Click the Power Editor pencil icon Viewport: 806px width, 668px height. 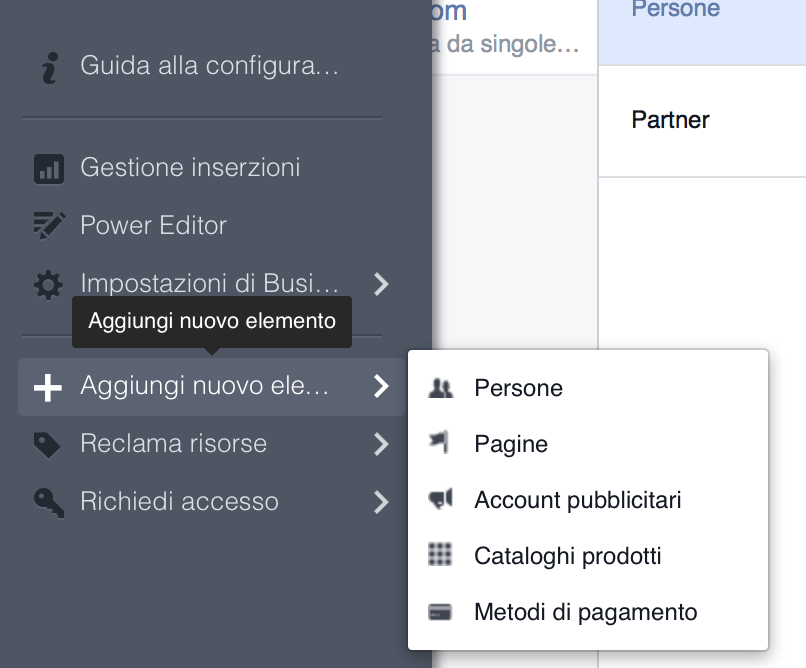click(x=48, y=226)
